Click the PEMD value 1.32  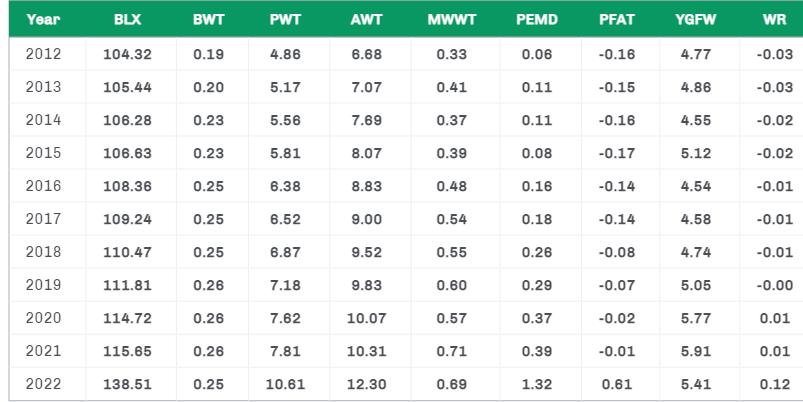click(536, 384)
